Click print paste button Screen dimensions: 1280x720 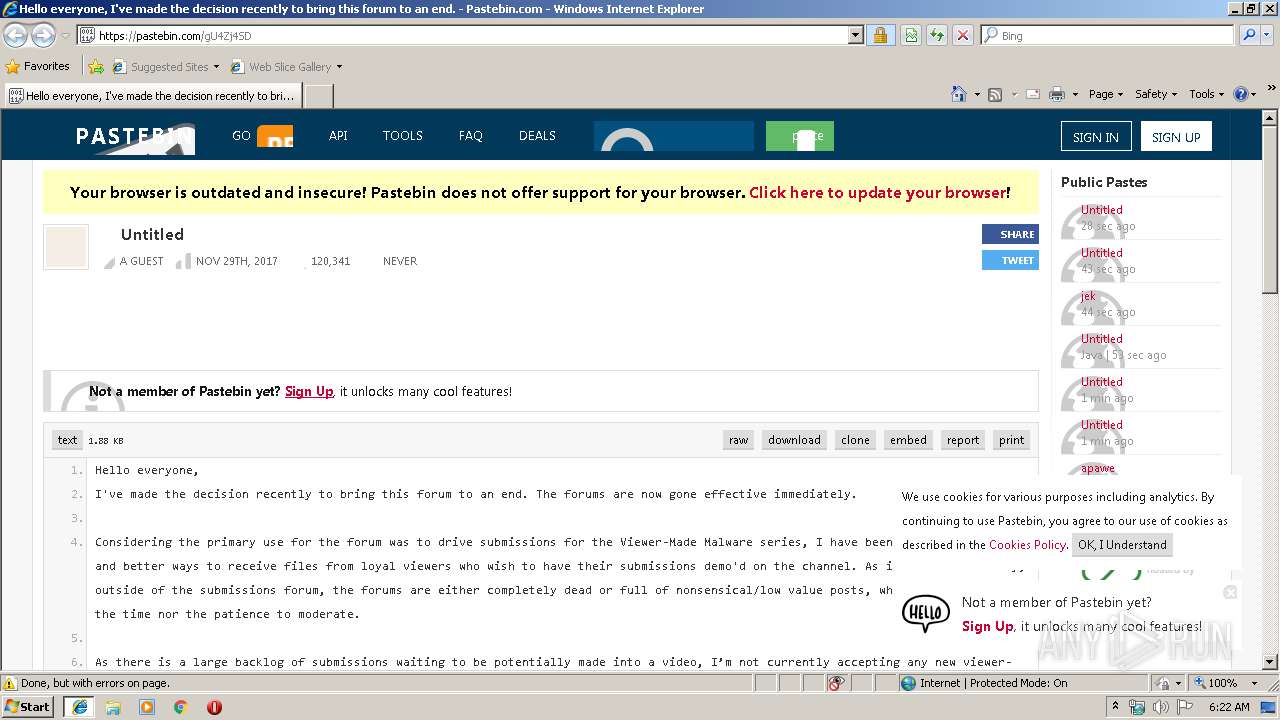point(1012,440)
